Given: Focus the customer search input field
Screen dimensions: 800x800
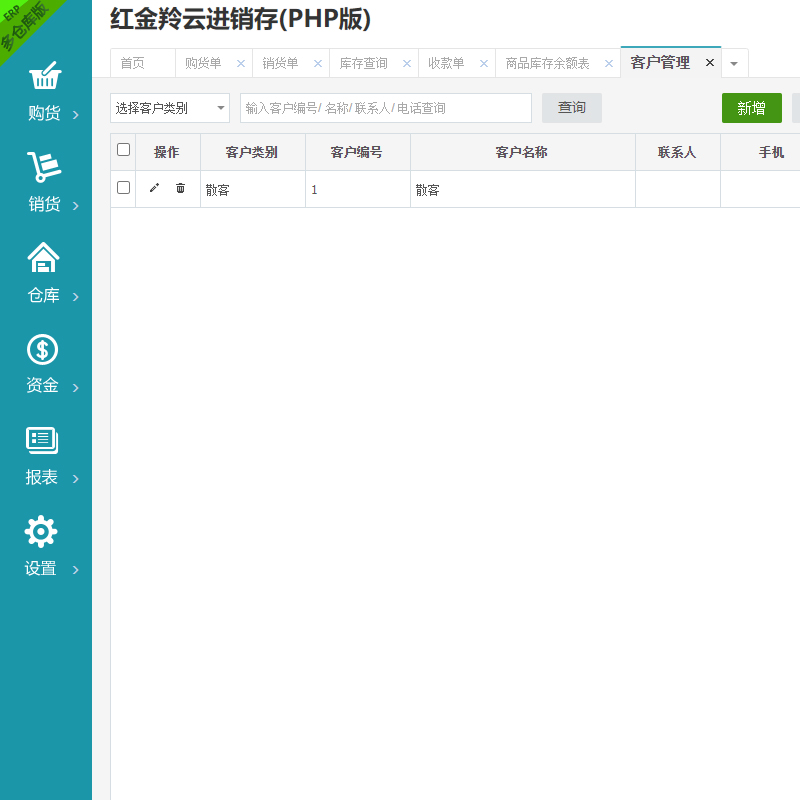Looking at the screenshot, I should pyautogui.click(x=386, y=108).
